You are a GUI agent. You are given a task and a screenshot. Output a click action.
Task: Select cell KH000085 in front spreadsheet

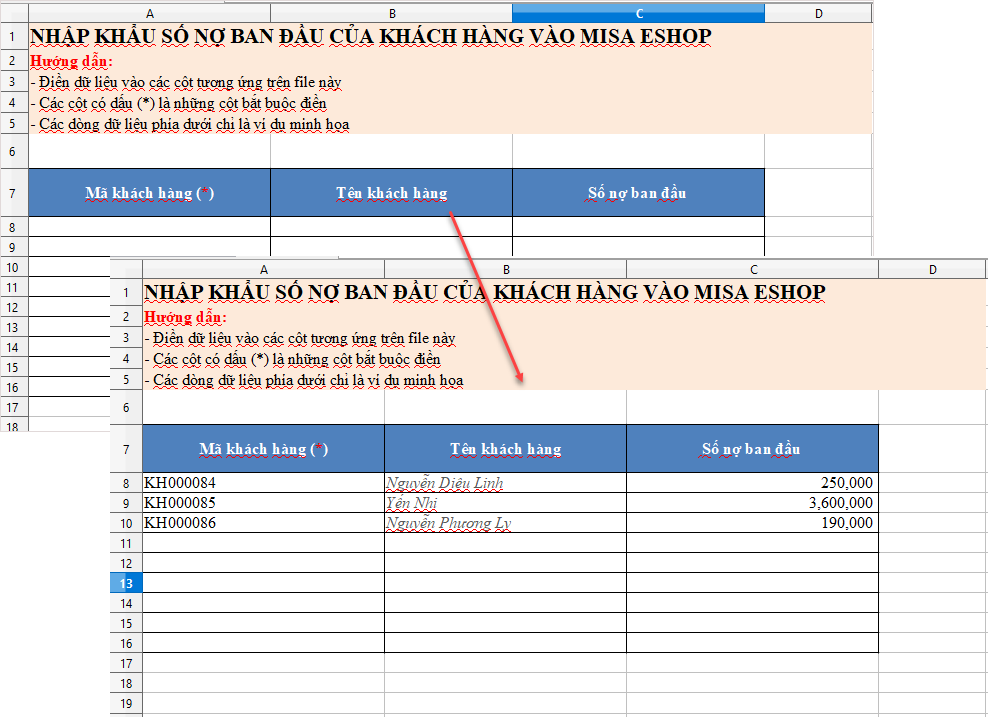[263, 503]
